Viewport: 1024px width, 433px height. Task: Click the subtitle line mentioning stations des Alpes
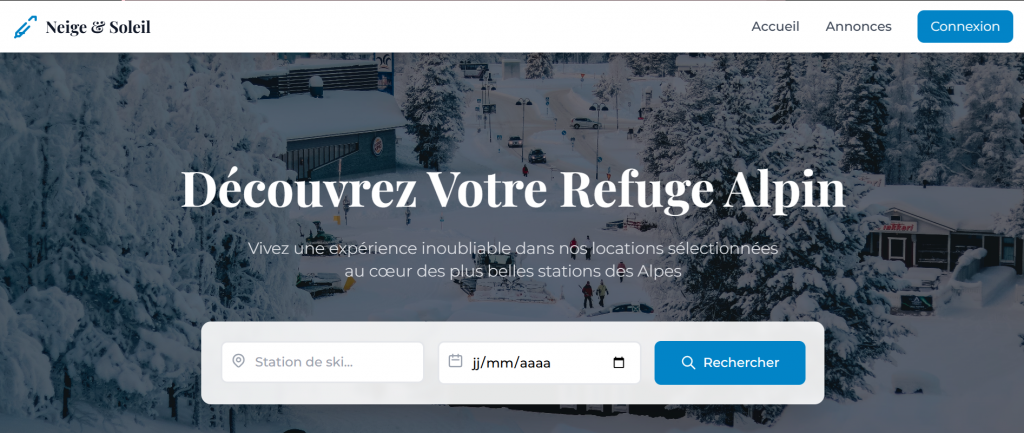[513, 271]
